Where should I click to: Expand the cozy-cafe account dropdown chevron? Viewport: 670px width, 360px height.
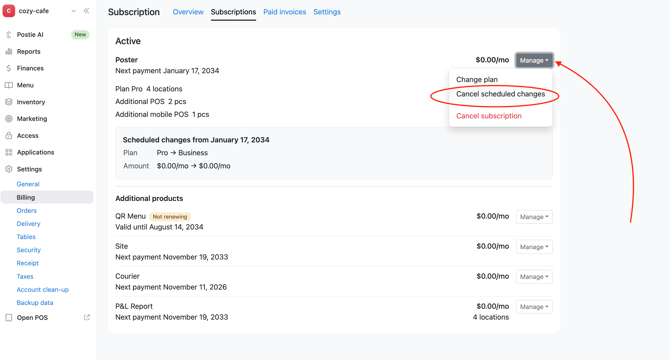tap(73, 11)
